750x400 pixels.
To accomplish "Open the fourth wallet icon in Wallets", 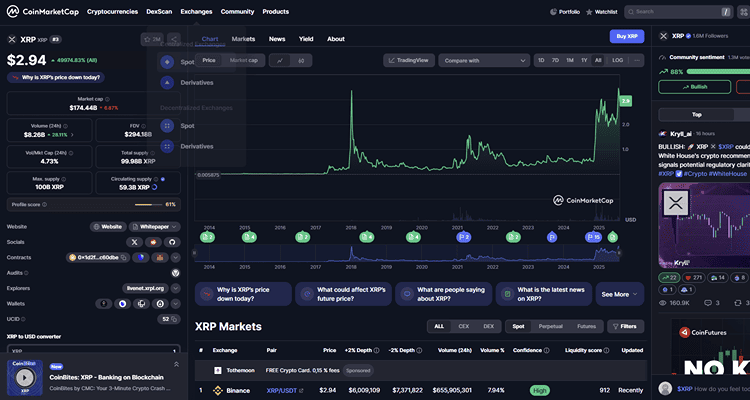I will click(160, 303).
